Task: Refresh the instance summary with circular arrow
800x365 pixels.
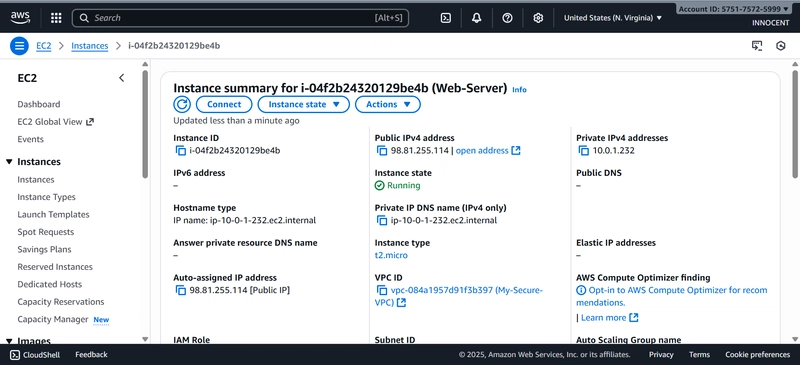Action: [x=182, y=104]
